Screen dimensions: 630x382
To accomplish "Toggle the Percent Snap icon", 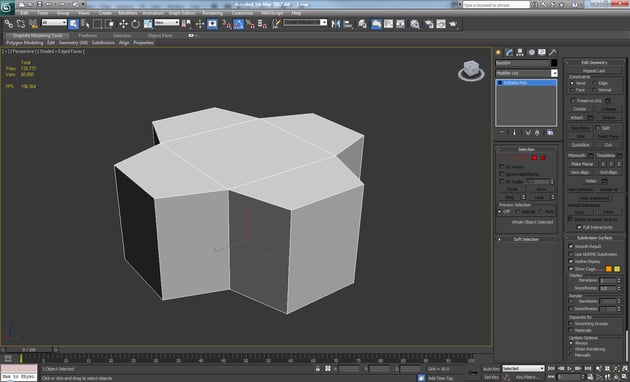I will 251,24.
